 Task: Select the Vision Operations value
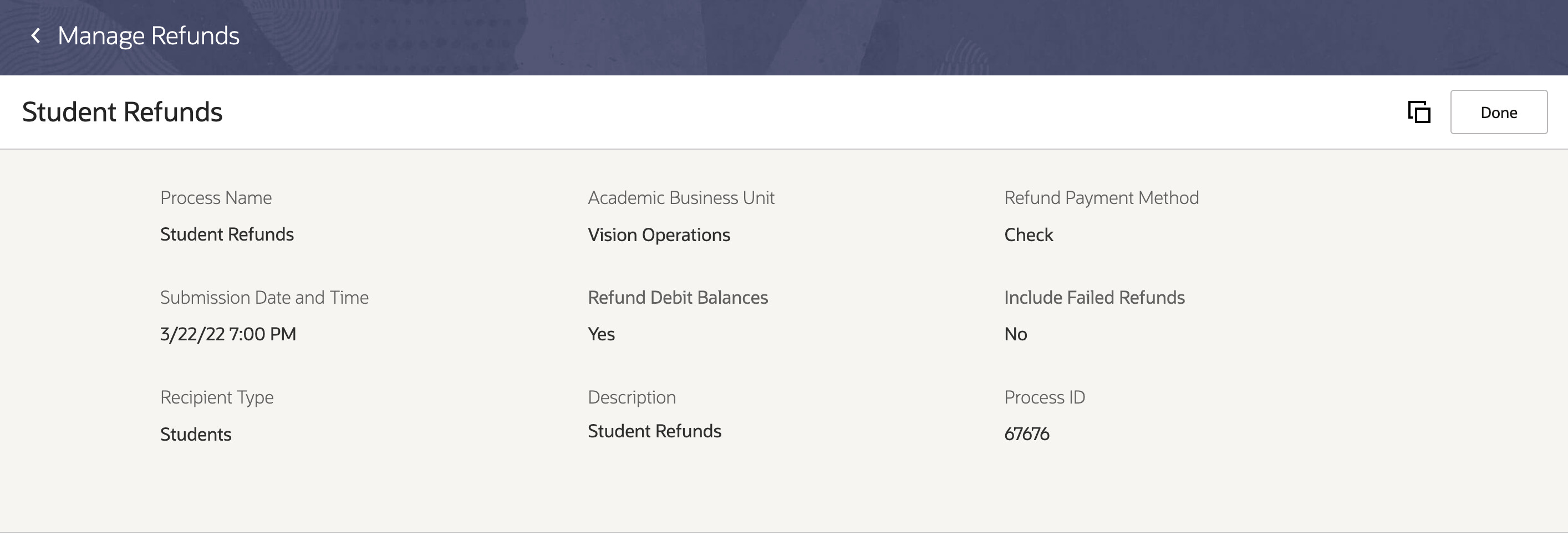pos(659,235)
